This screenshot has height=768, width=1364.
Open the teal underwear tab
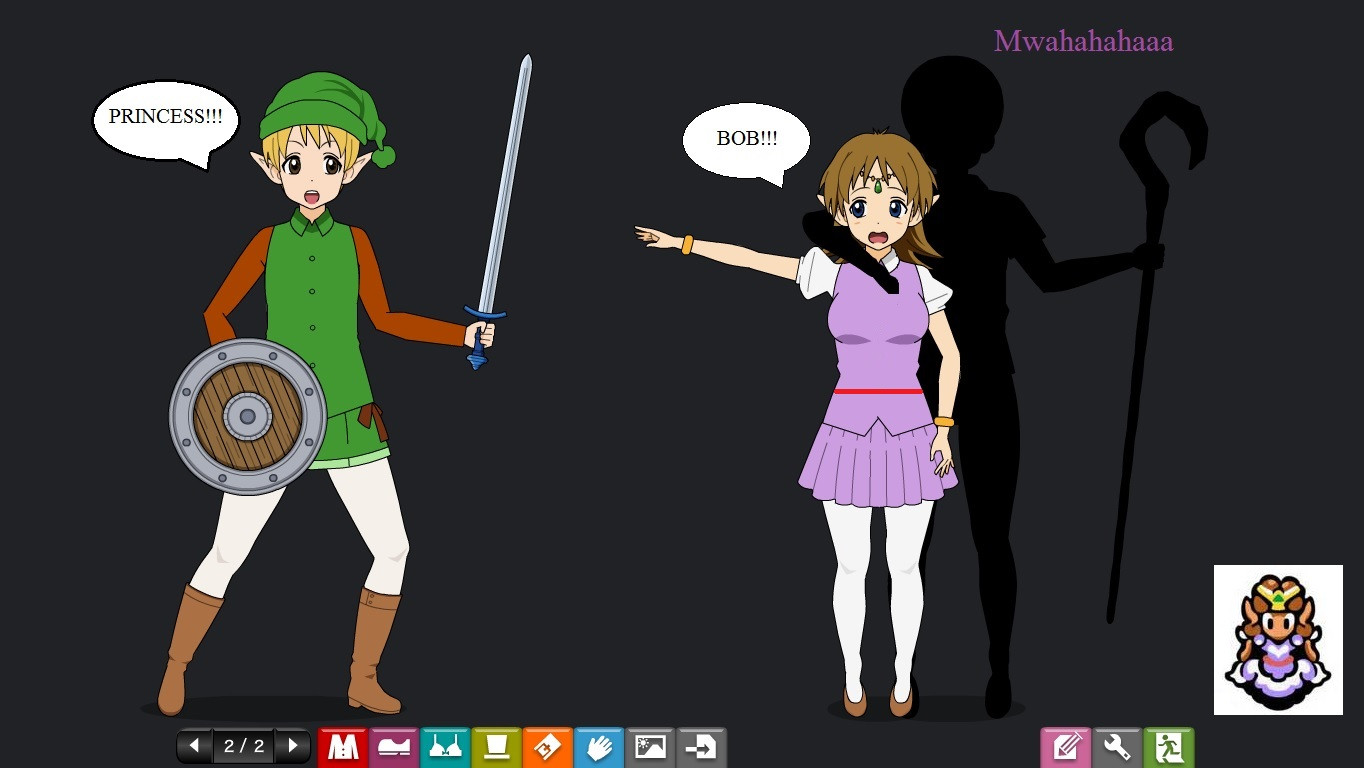coord(445,747)
